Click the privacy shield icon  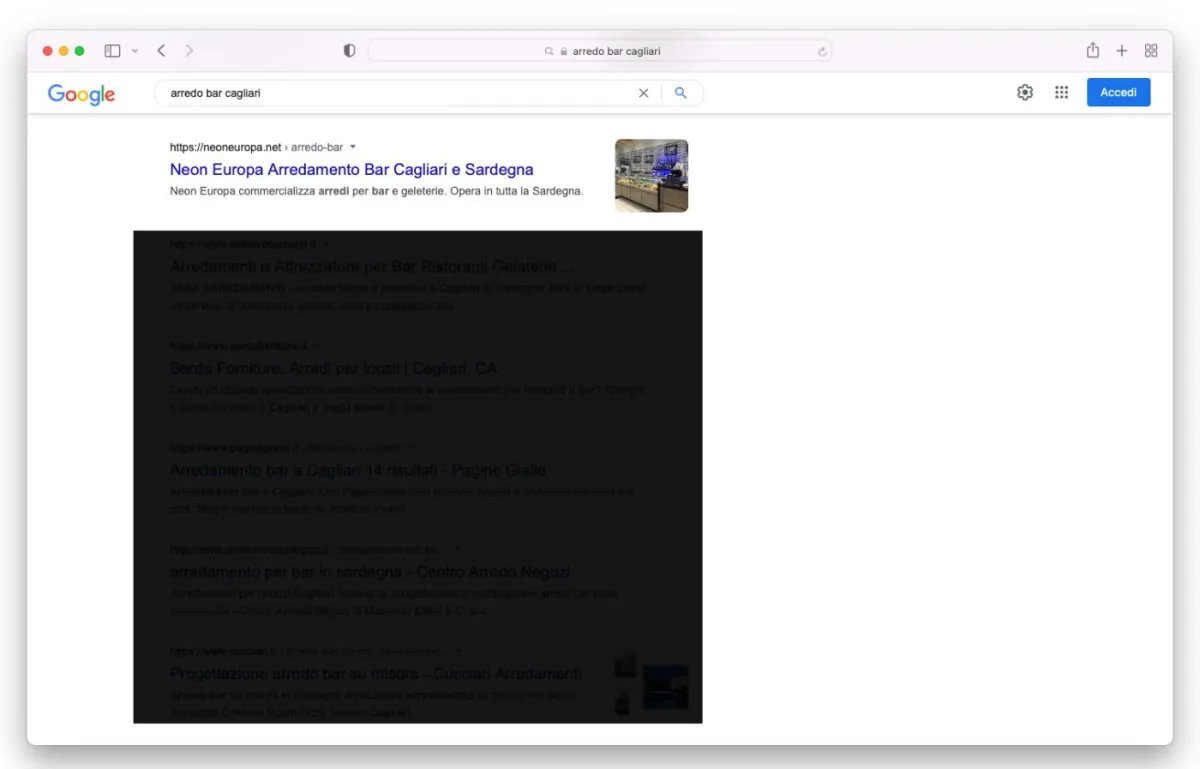pos(349,51)
